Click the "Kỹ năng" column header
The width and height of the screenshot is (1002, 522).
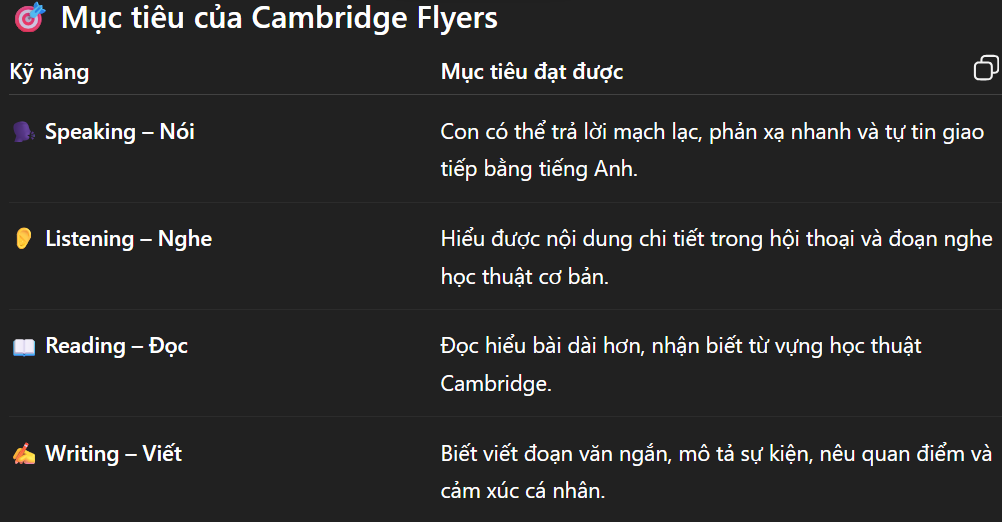(49, 71)
